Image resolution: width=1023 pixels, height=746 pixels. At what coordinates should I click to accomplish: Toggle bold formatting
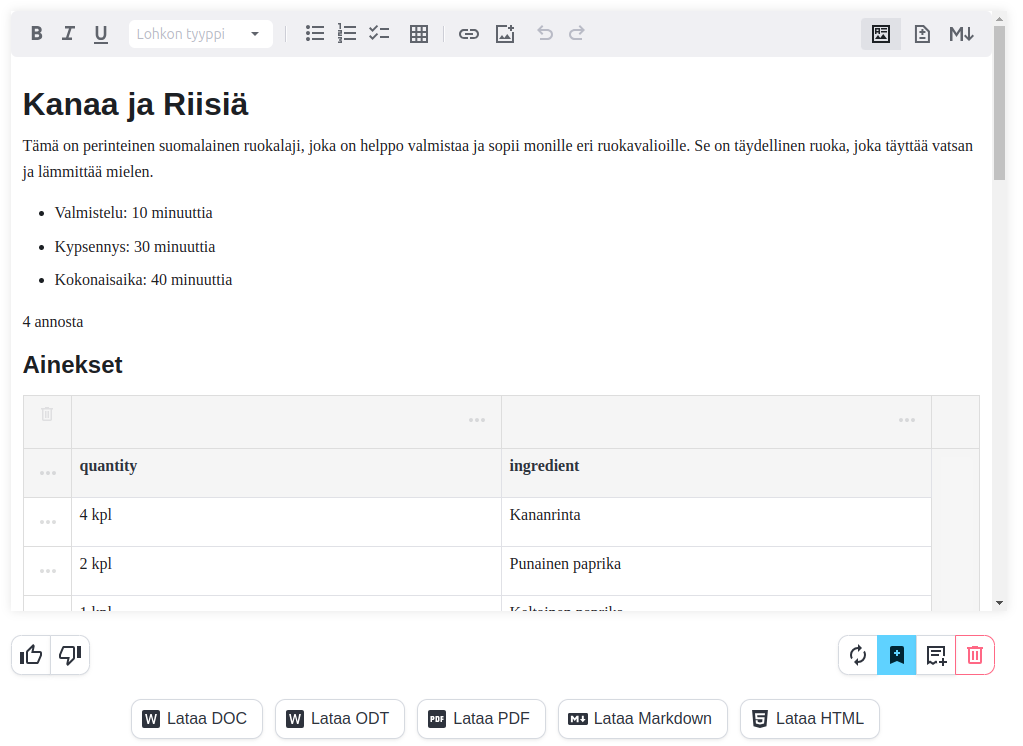point(37,33)
